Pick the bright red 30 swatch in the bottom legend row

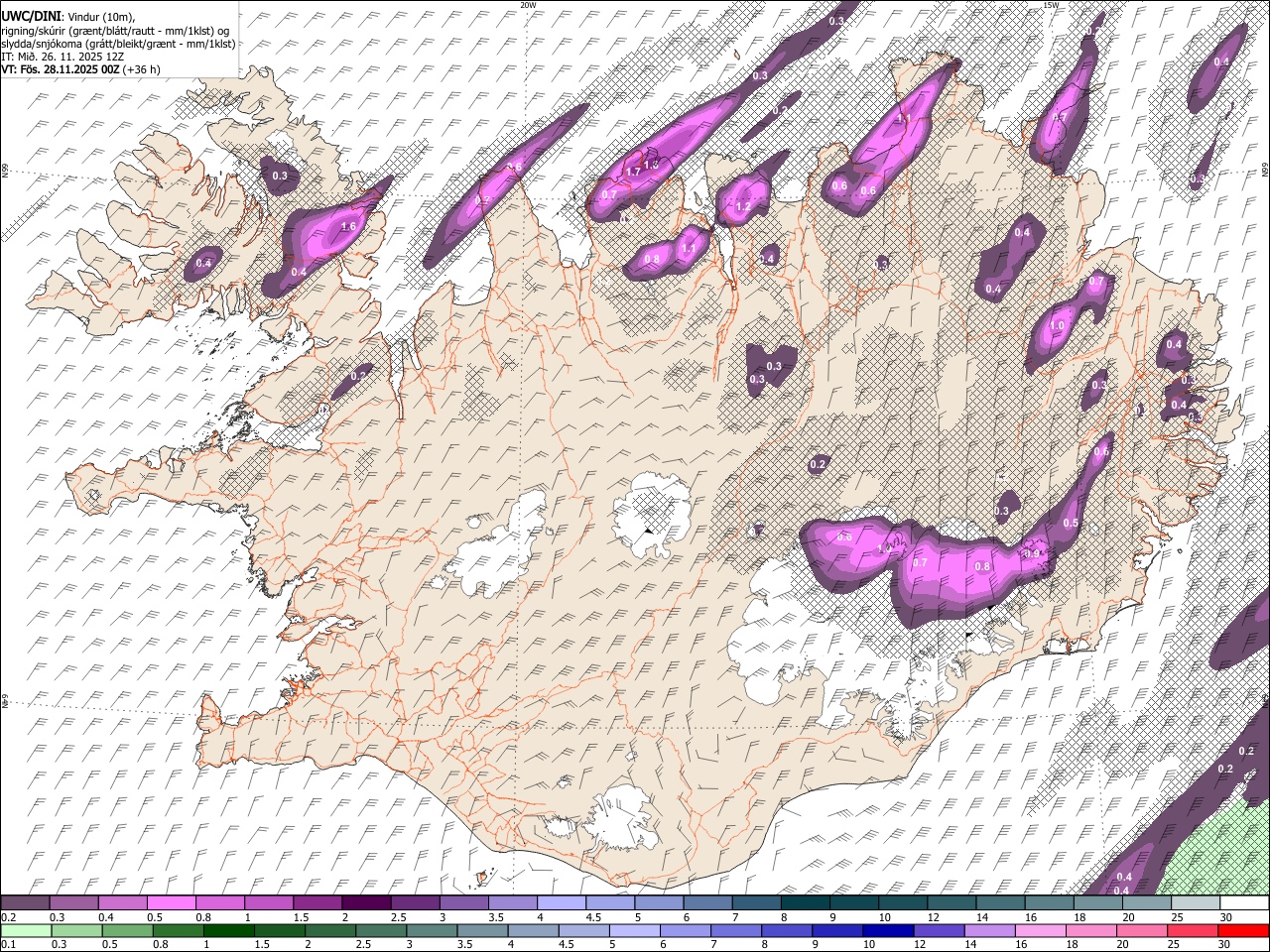point(1244,930)
